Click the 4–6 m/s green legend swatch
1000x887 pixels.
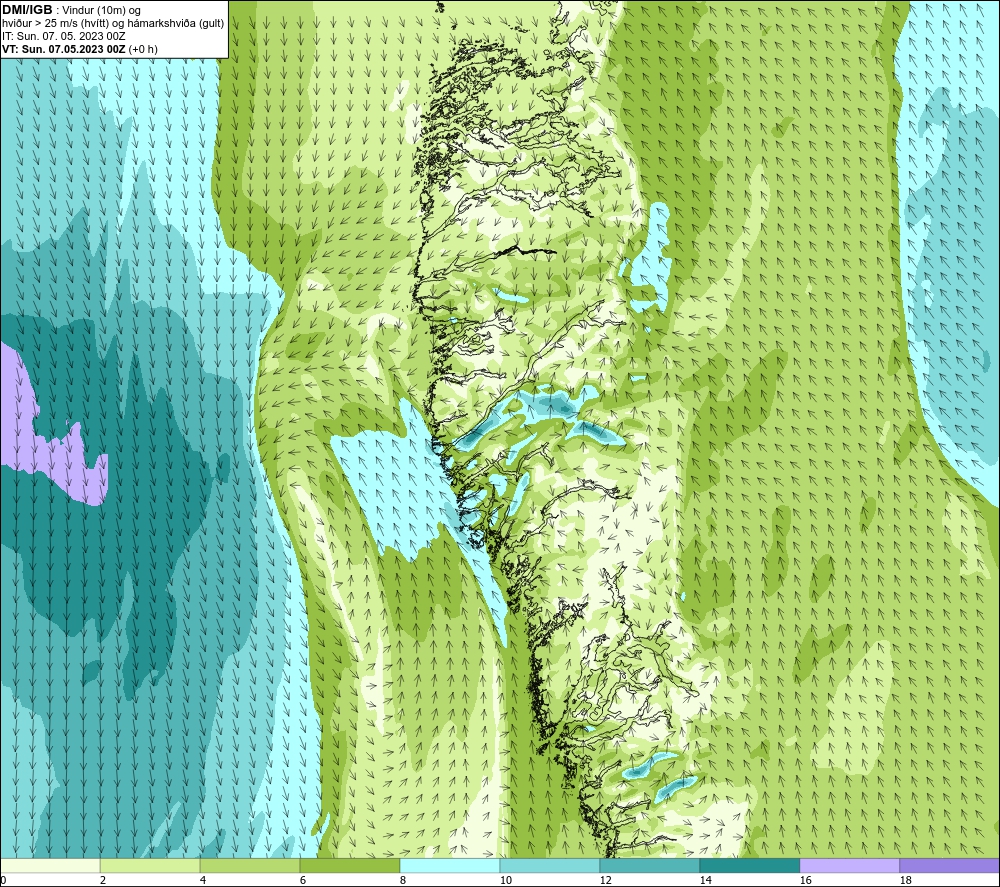(x=250, y=865)
